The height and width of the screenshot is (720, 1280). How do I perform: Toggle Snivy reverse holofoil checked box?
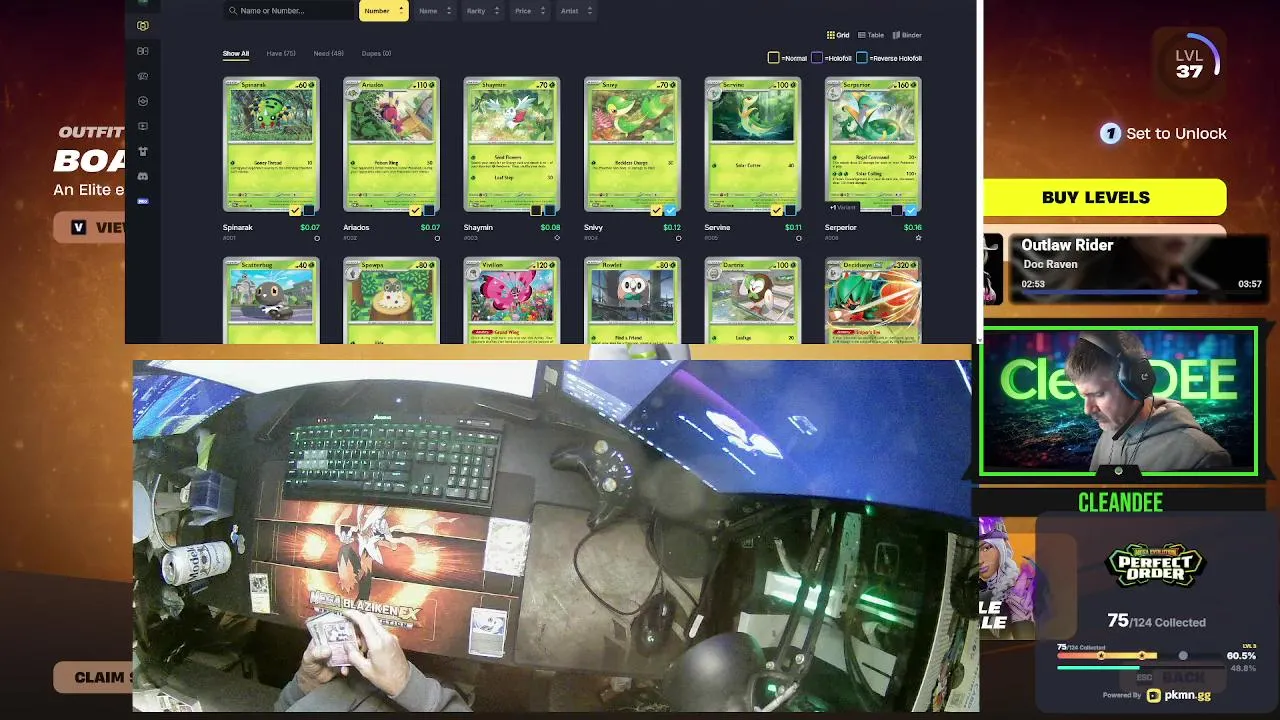670,211
